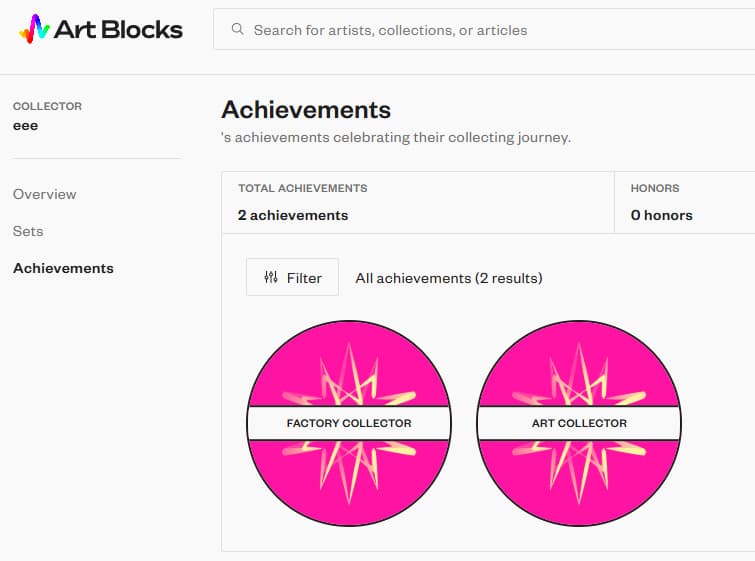This screenshot has height=561, width=755.
Task: Select the Total Achievements stat header
Action: click(302, 188)
